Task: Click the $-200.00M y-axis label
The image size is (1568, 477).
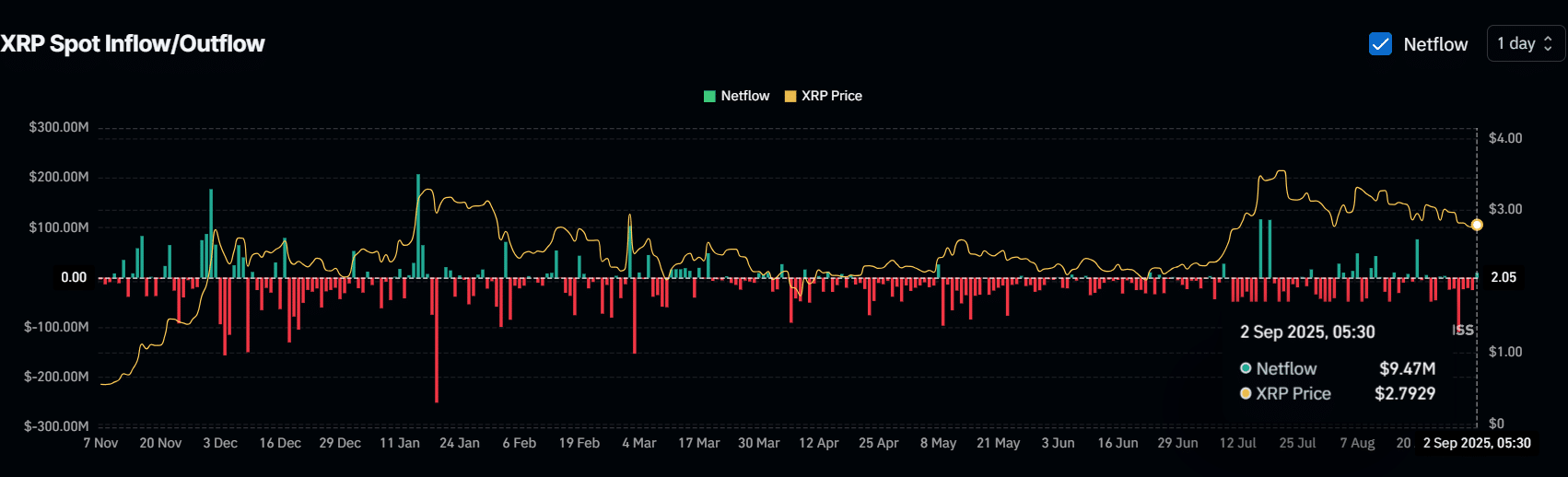Action: click(56, 377)
